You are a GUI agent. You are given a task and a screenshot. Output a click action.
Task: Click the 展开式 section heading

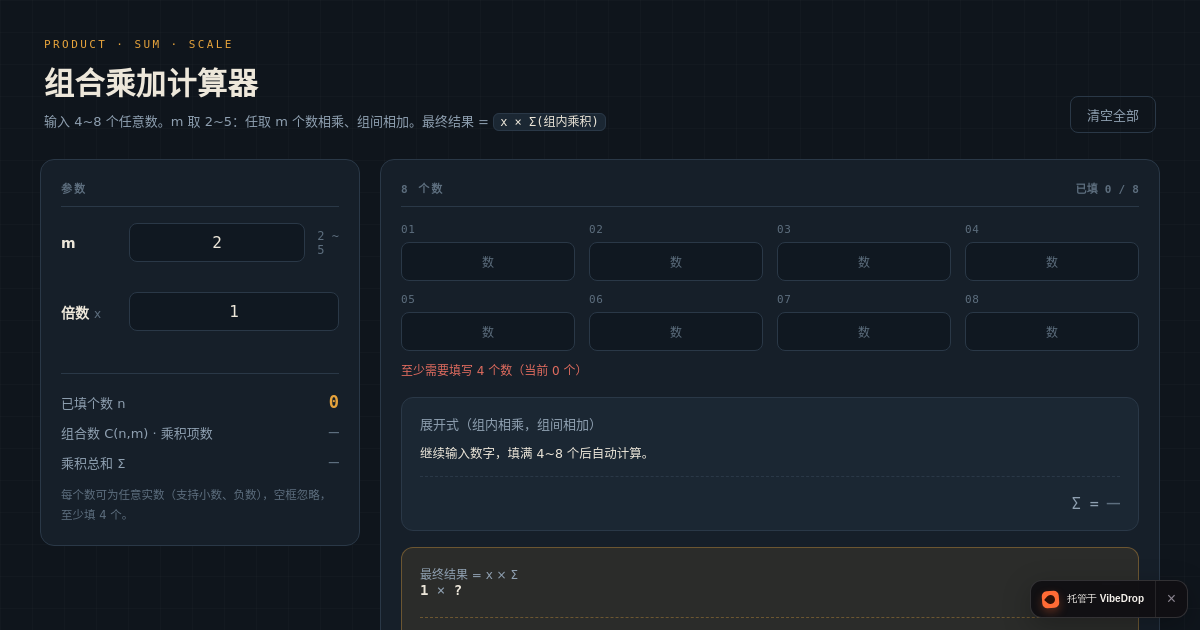click(510, 425)
